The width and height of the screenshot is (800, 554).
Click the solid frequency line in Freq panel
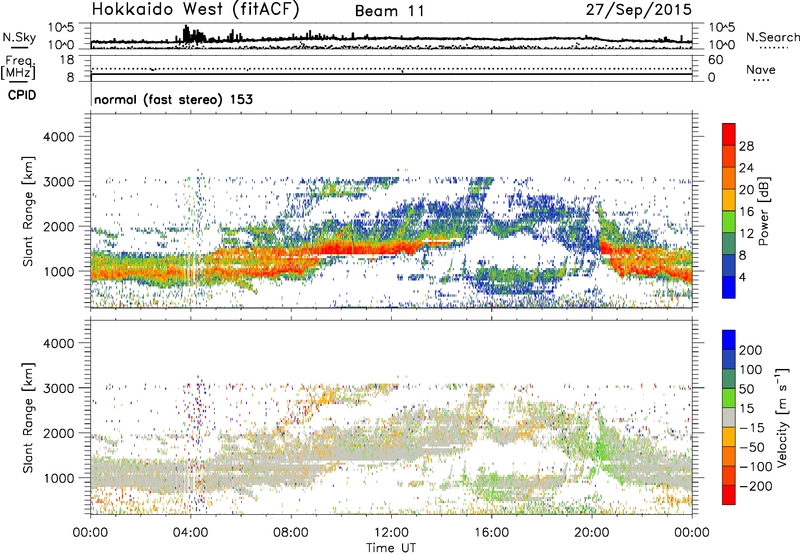[391, 74]
